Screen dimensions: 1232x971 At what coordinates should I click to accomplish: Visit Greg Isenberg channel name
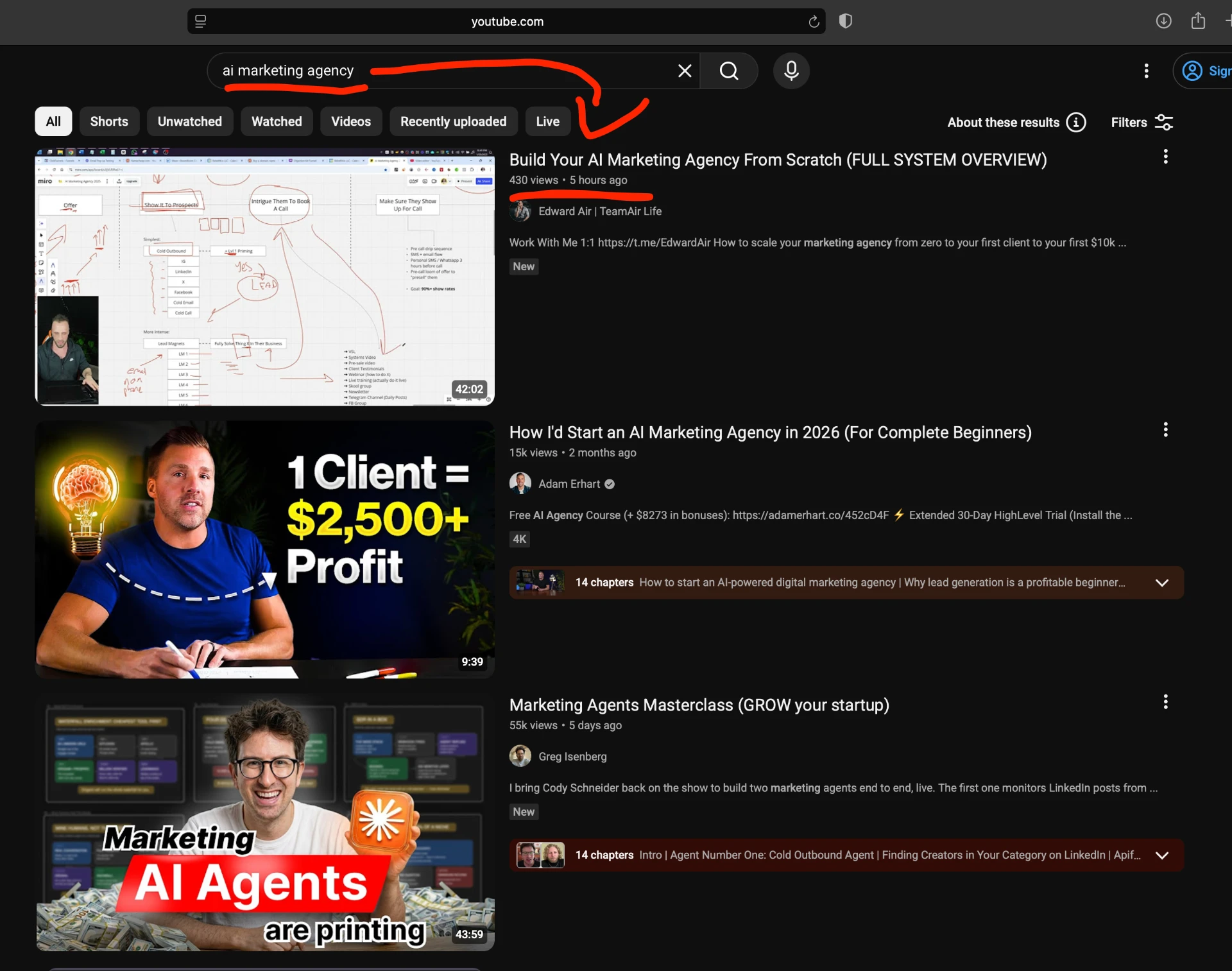[x=572, y=757]
